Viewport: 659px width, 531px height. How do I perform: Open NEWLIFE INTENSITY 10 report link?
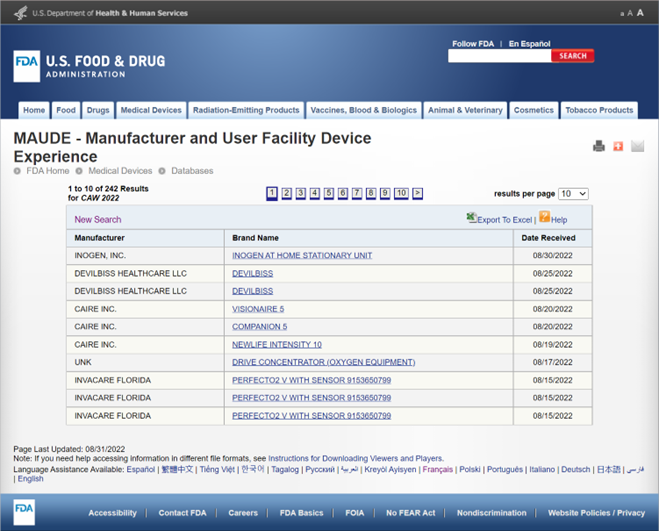pos(277,345)
